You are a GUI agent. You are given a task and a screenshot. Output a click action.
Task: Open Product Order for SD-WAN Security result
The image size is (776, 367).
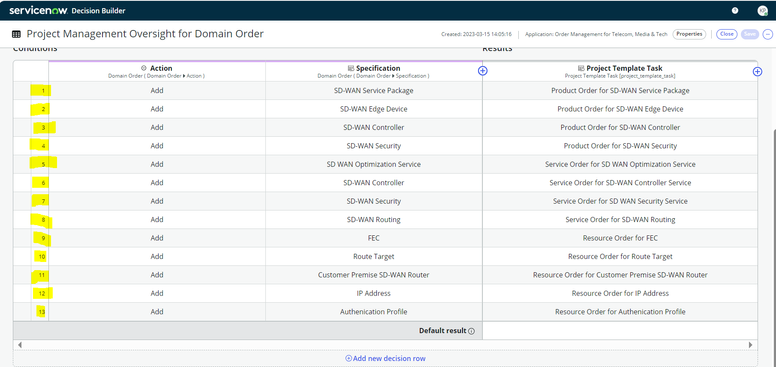(620, 146)
